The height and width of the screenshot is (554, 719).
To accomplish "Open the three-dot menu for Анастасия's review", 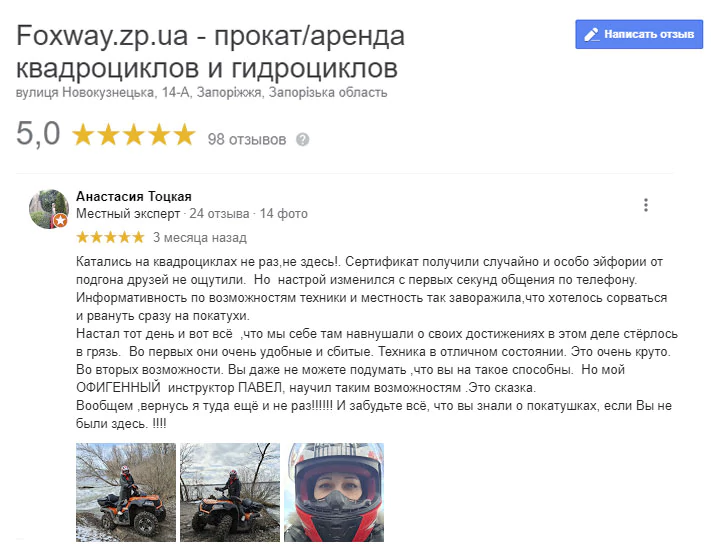I will coord(646,205).
